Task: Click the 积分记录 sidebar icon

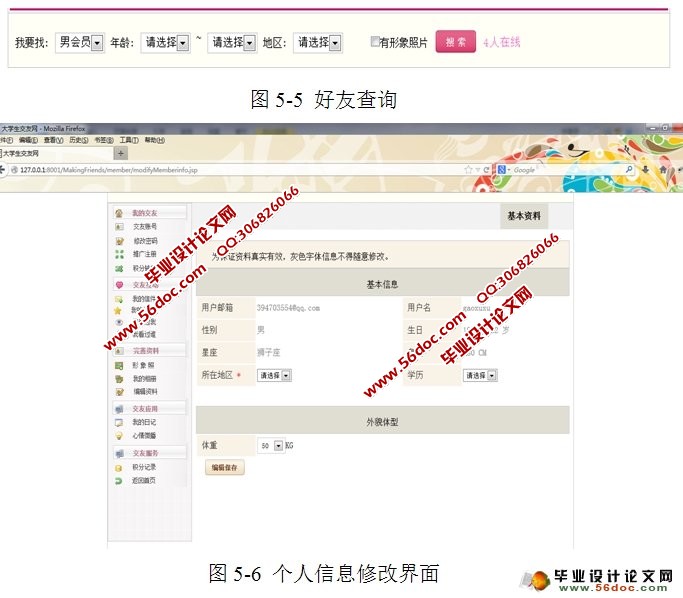Action: (x=119, y=467)
